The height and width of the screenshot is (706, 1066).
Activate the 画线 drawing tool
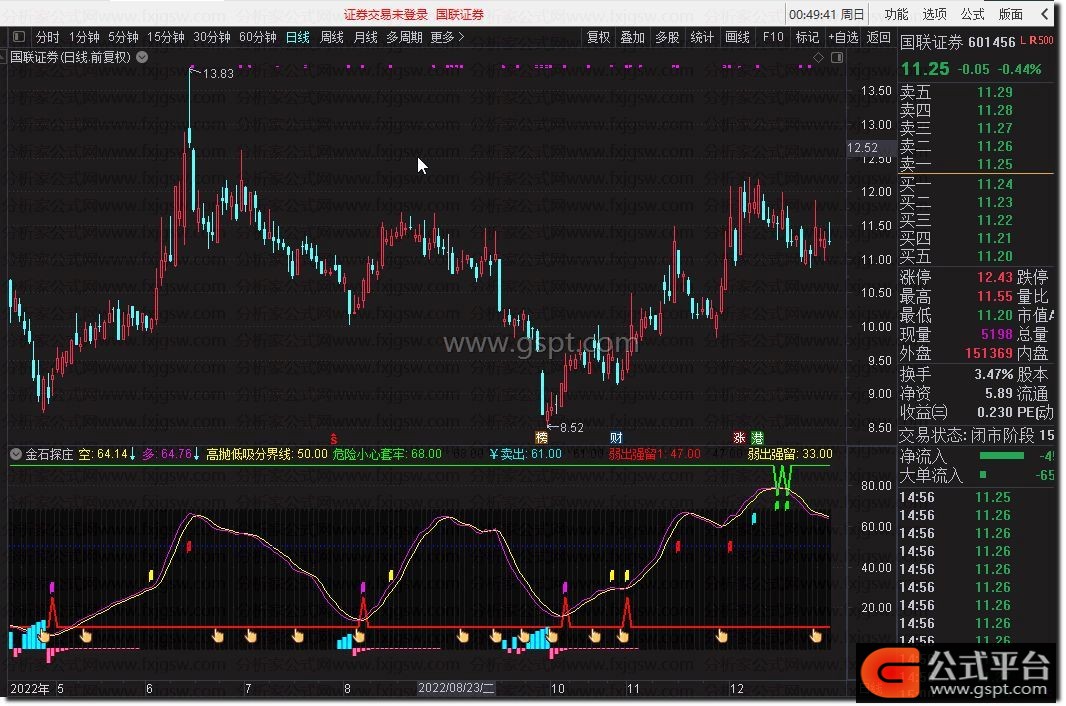coord(737,37)
